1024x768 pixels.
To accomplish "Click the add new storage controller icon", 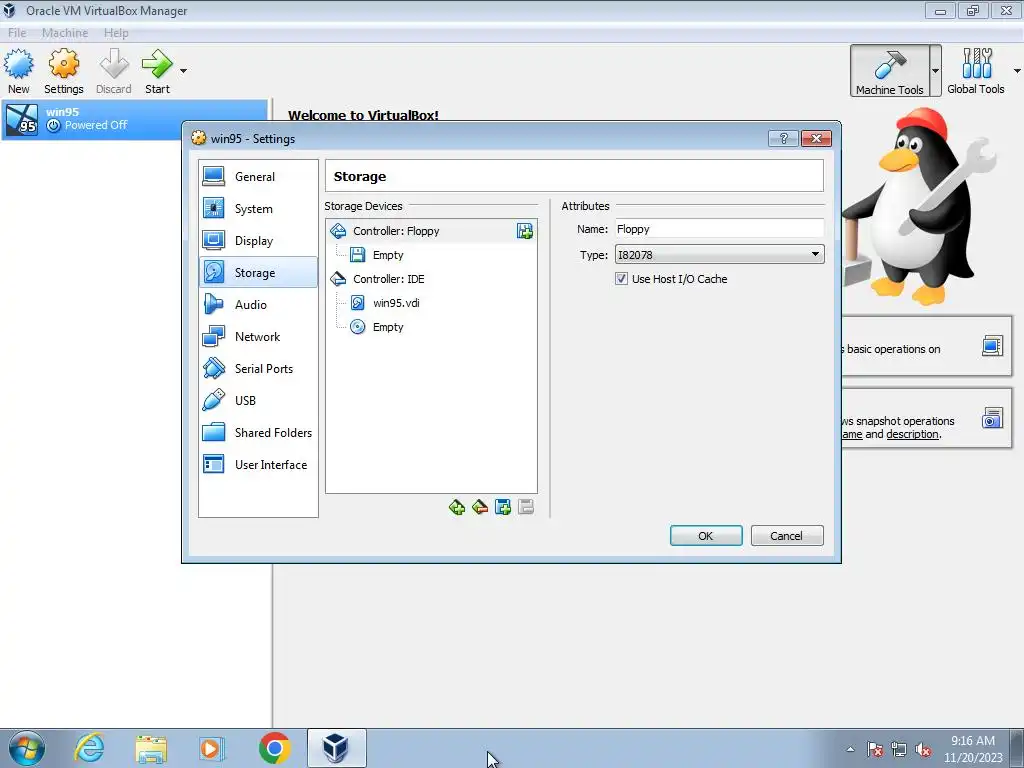I will (456, 507).
